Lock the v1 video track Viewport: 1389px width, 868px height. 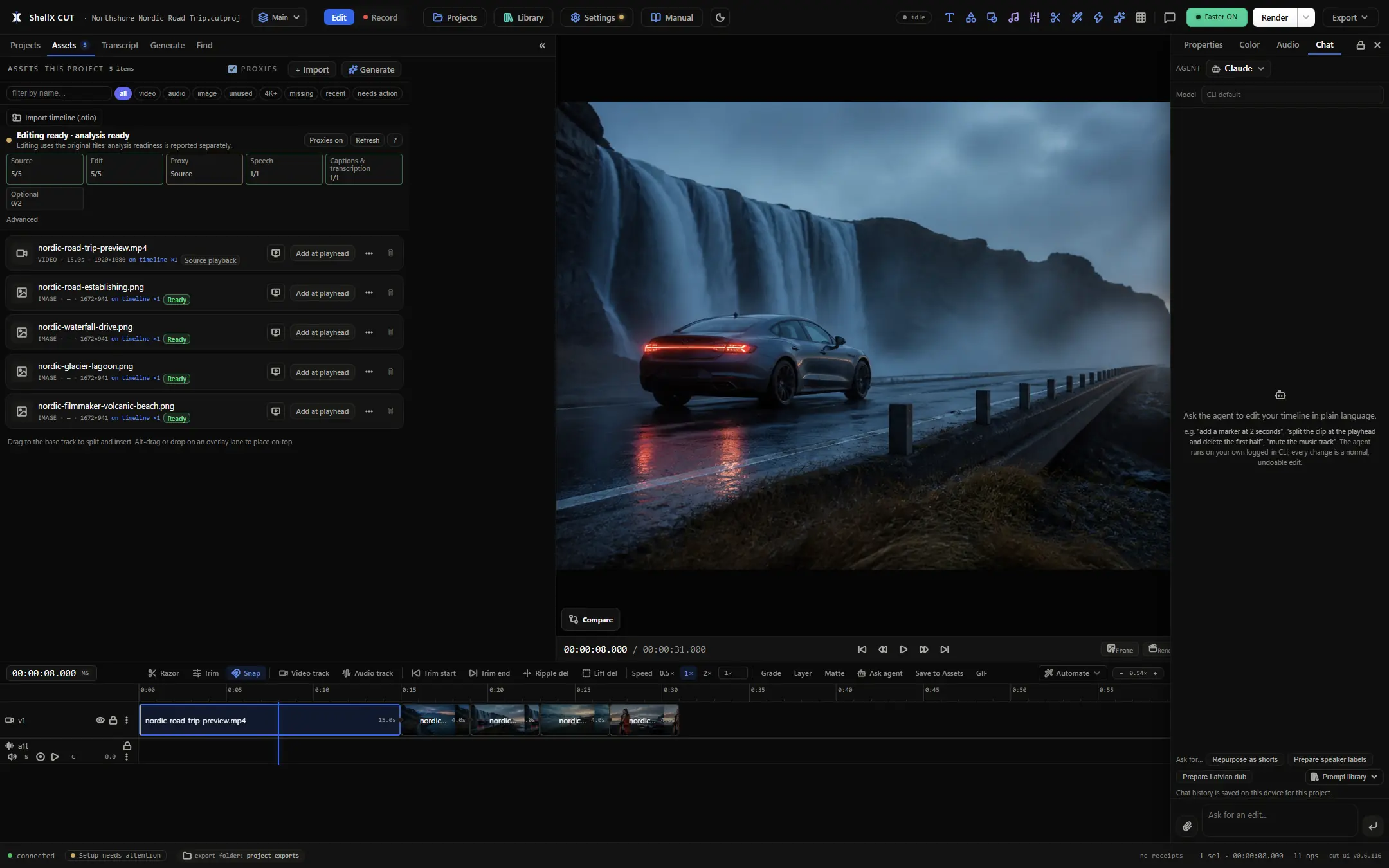coord(113,720)
